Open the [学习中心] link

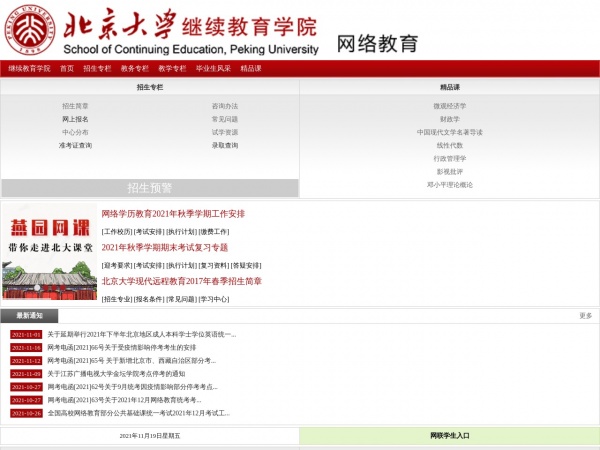click(x=214, y=299)
